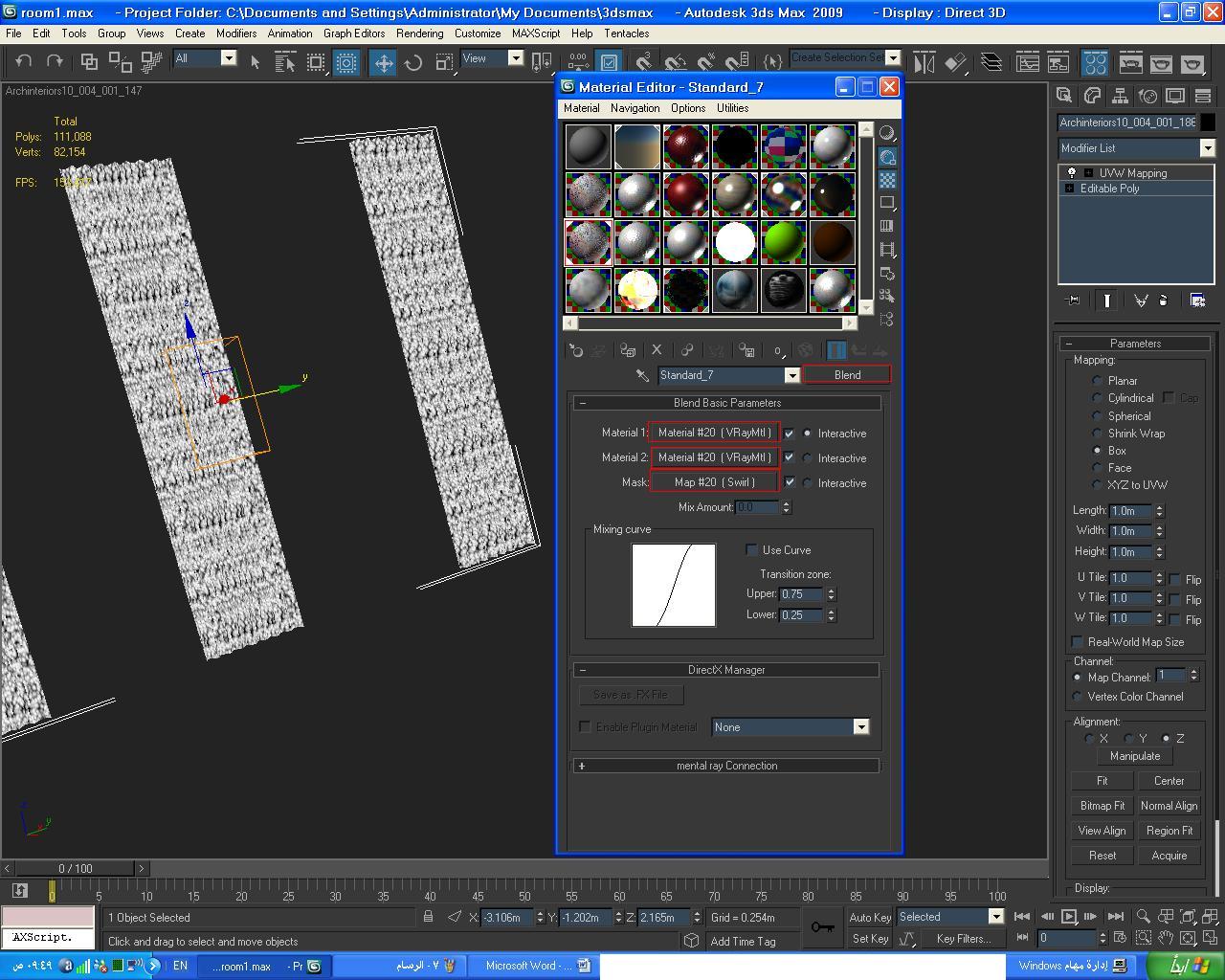1225x980 pixels.
Task: Click Reset Map/Mtl X icon
Action: 657,350
